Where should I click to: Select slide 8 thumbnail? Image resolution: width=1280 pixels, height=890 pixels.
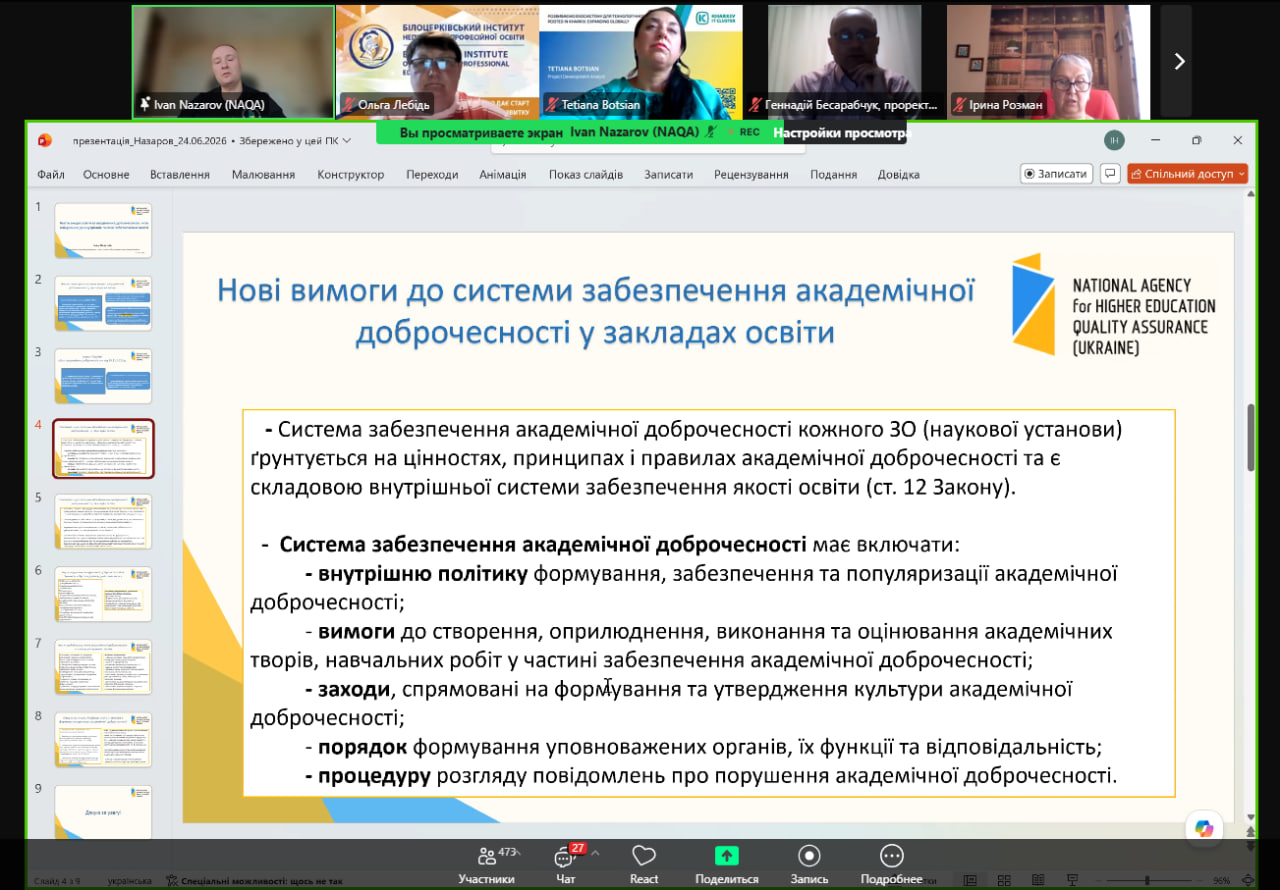pos(103,739)
